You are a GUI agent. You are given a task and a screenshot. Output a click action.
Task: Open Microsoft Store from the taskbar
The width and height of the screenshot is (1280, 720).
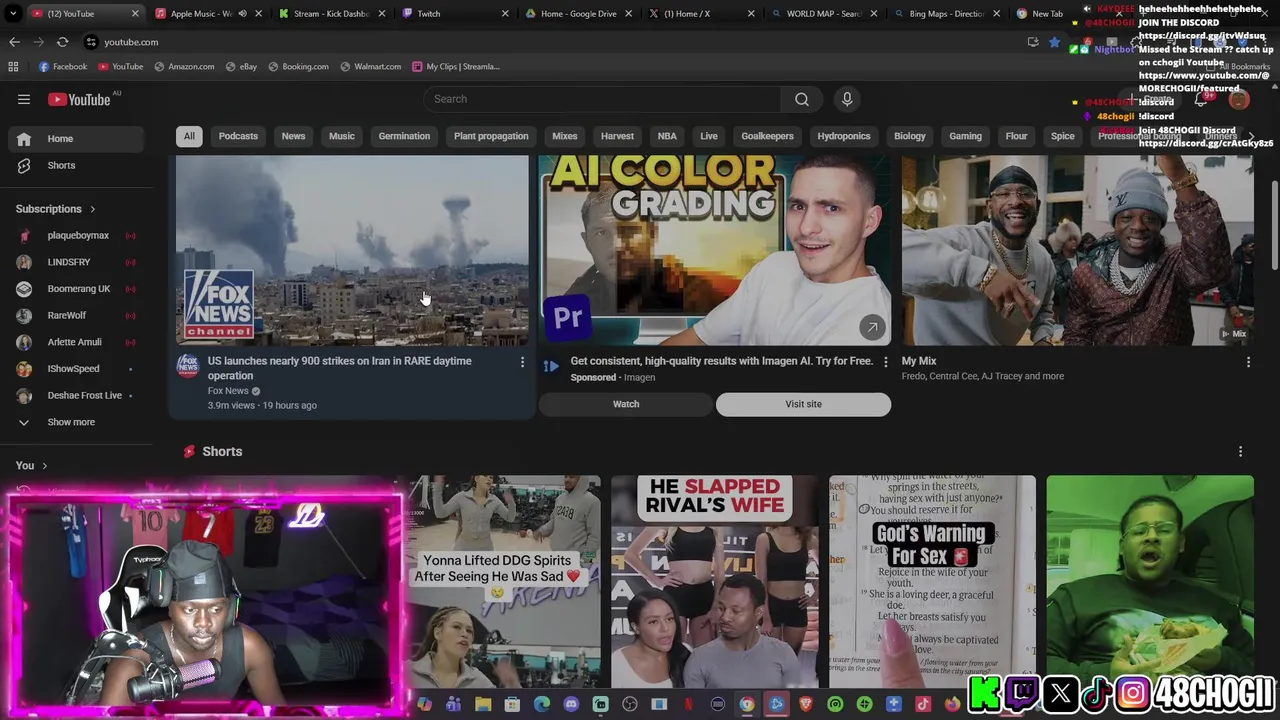[512, 704]
